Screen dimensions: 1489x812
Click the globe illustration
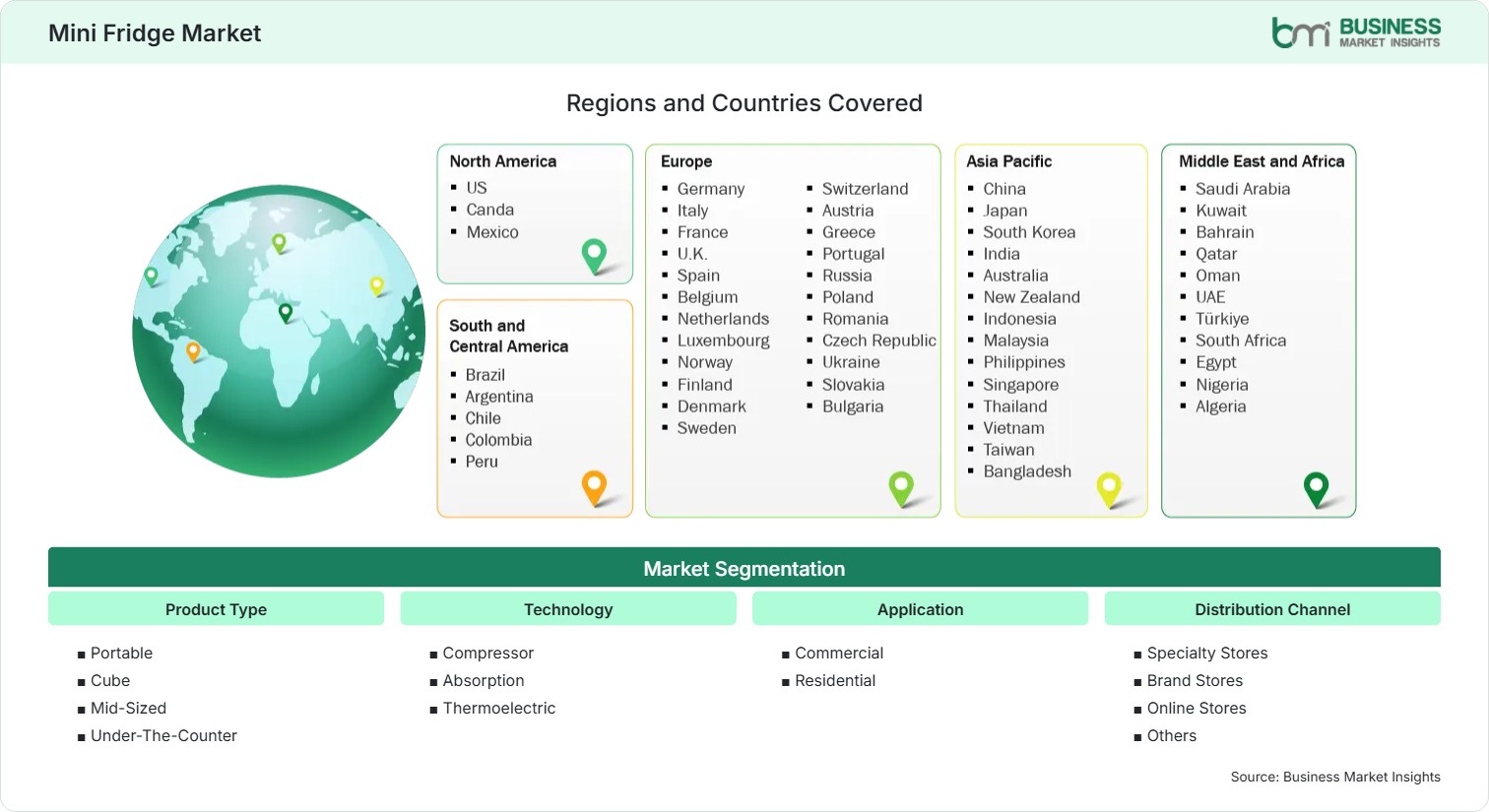coord(279,332)
